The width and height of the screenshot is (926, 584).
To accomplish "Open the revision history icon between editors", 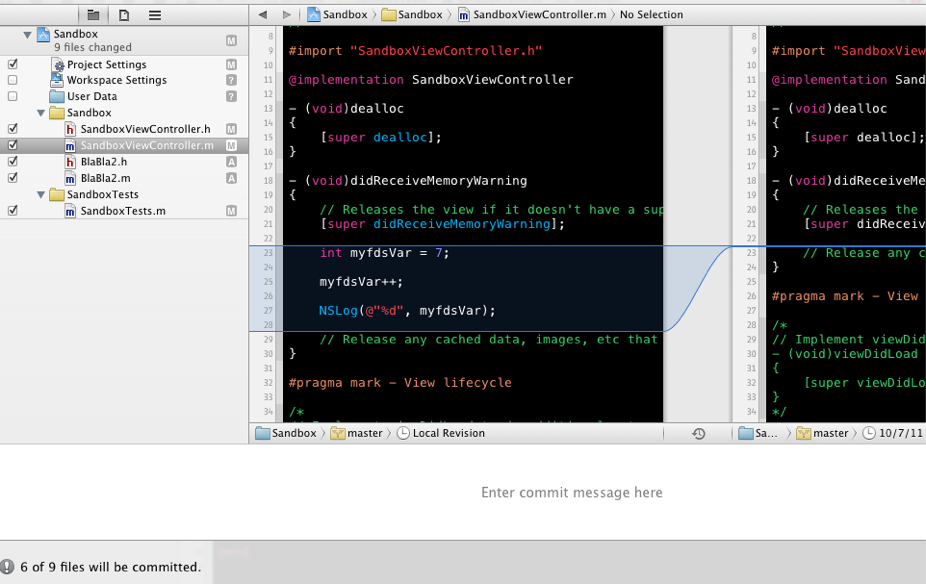I will (x=700, y=433).
